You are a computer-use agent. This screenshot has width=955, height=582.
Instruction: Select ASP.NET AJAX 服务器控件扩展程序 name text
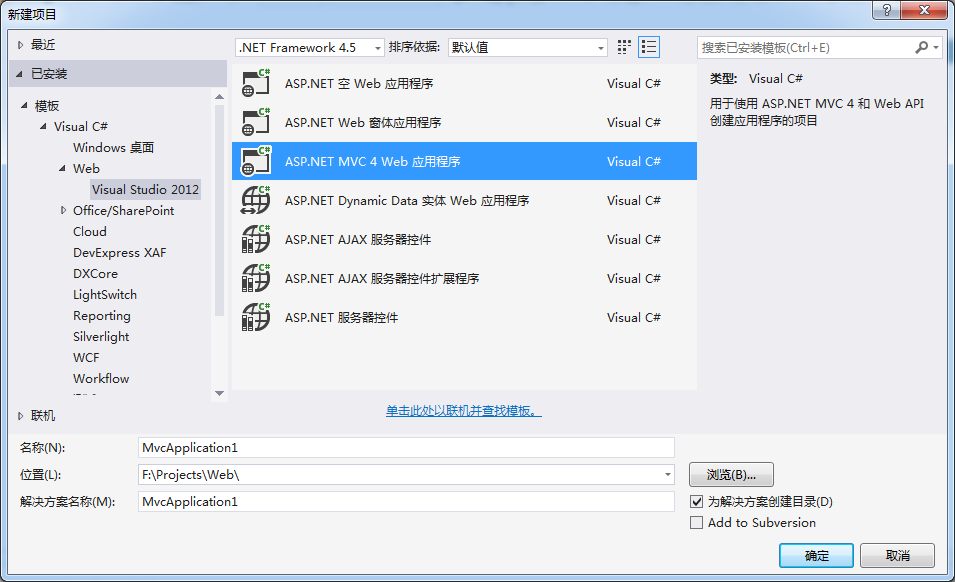[382, 278]
